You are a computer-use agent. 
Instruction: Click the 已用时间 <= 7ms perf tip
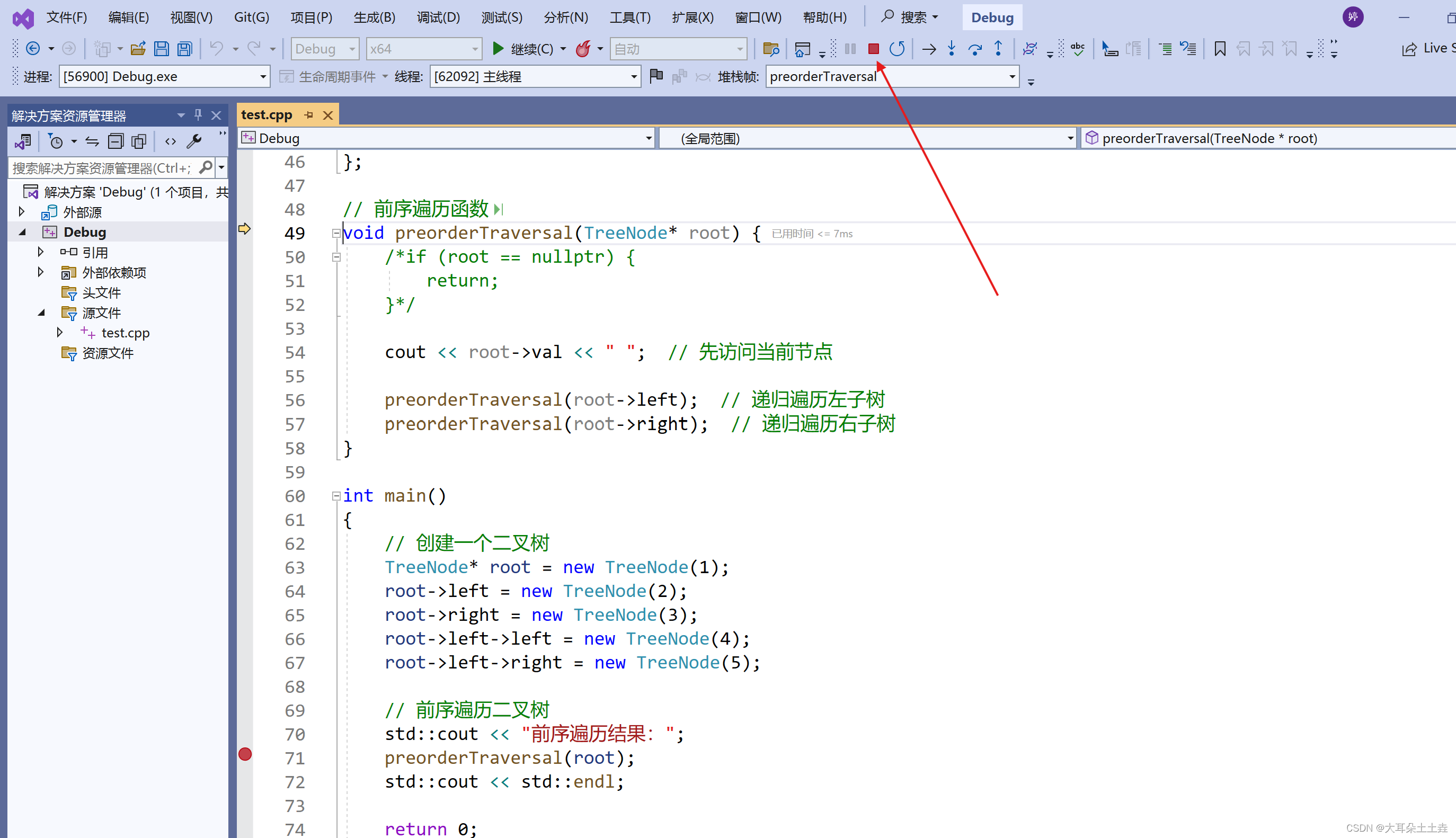click(811, 234)
